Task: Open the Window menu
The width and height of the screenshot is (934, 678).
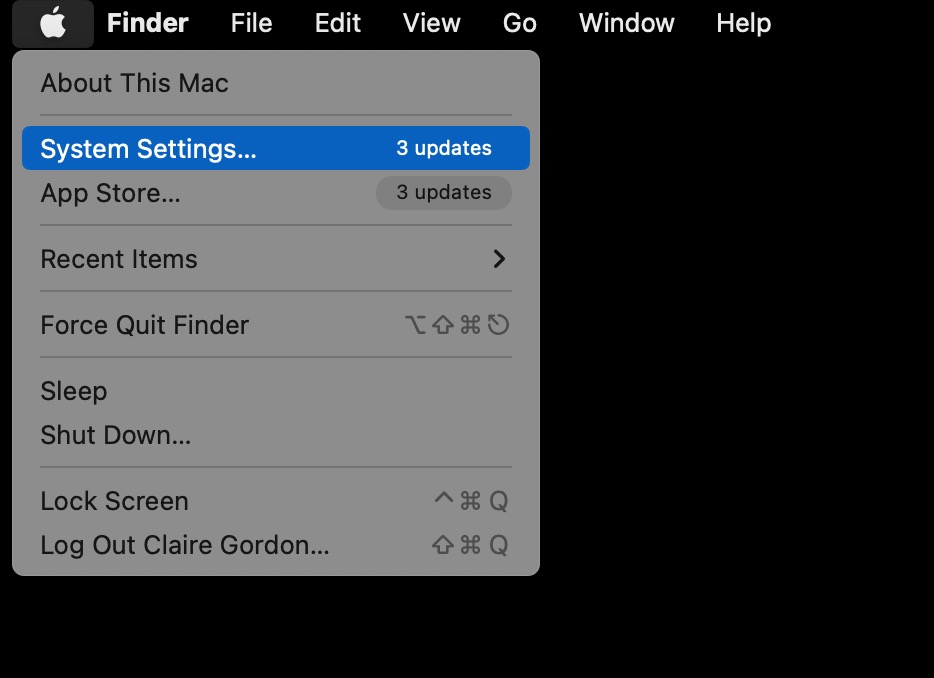Action: pos(626,23)
